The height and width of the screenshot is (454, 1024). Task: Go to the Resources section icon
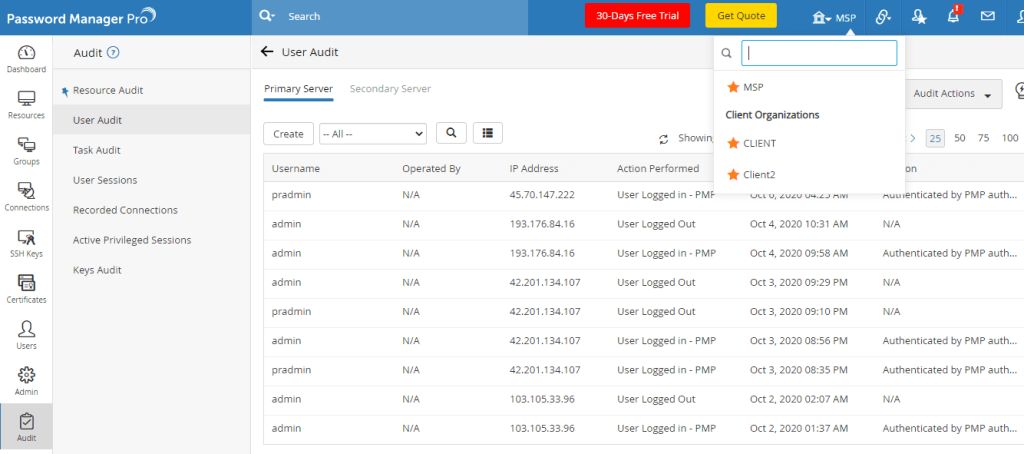pyautogui.click(x=26, y=104)
